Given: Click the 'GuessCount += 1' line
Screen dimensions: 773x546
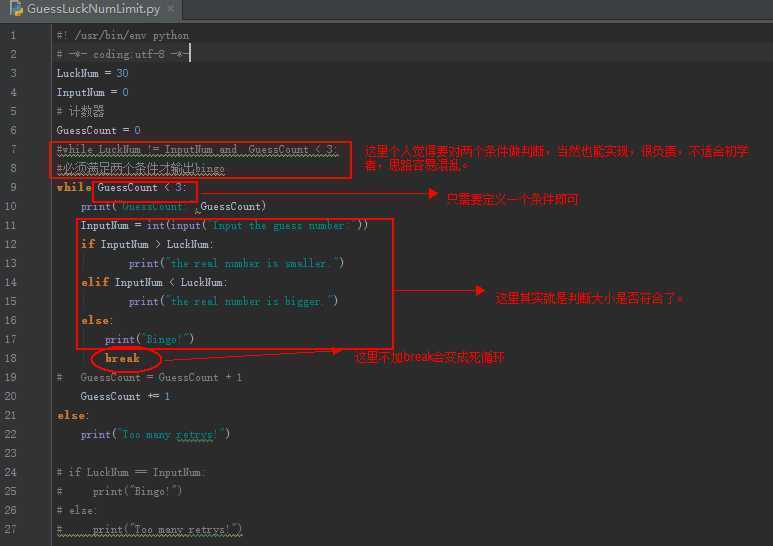Looking at the screenshot, I should pyautogui.click(x=125, y=396).
